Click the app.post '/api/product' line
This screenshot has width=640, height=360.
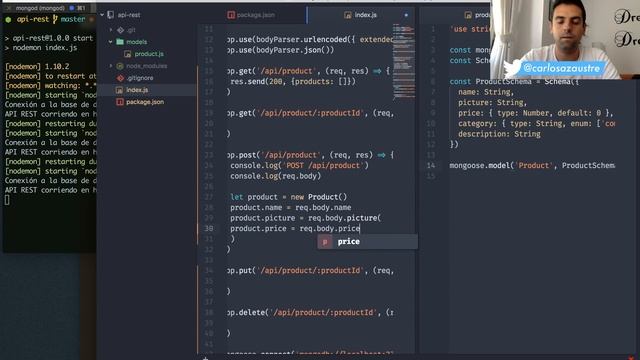point(310,155)
